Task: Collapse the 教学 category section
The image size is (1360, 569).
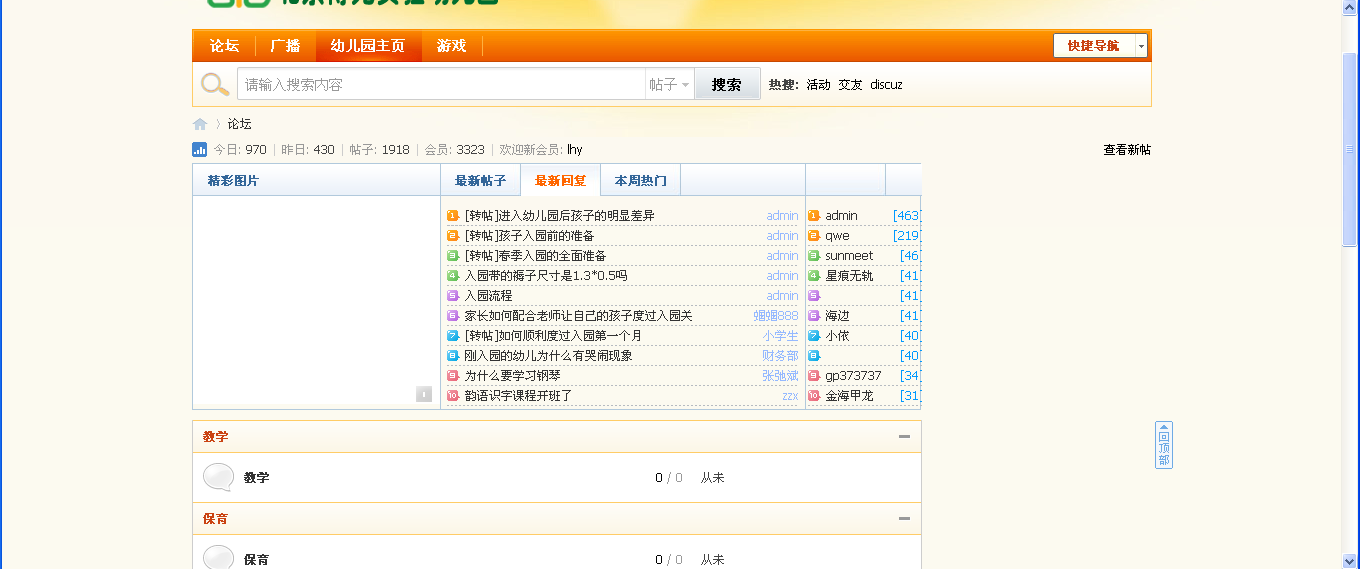Action: 904,436
